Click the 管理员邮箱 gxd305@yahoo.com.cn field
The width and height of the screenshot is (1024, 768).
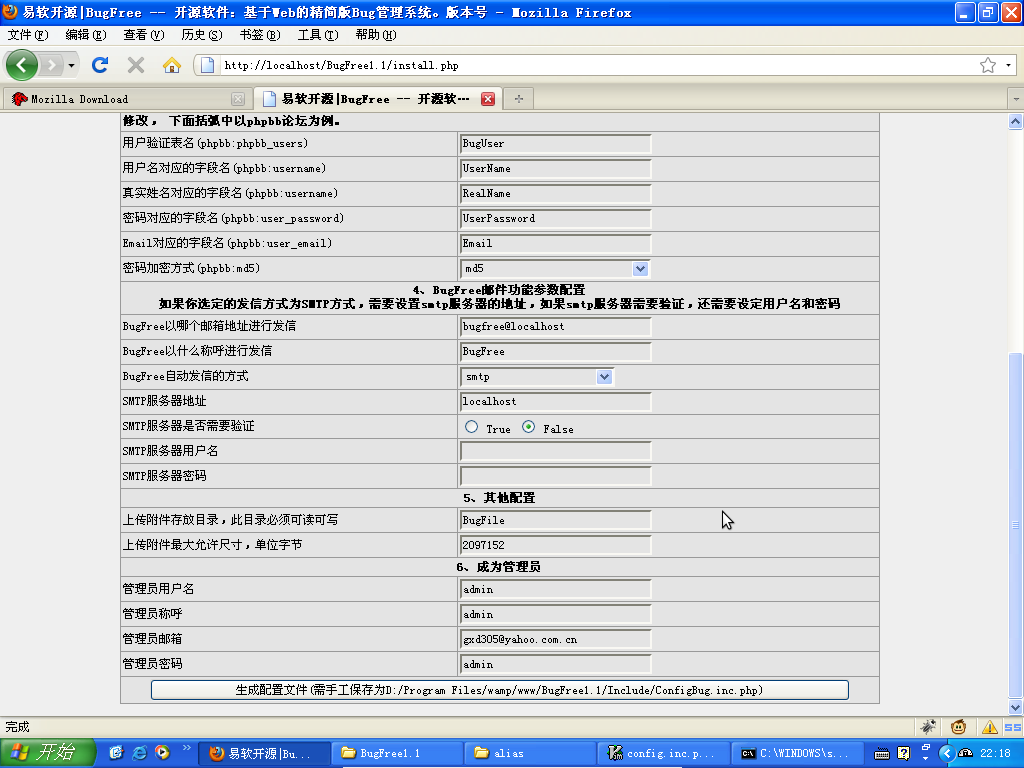pyautogui.click(x=556, y=640)
